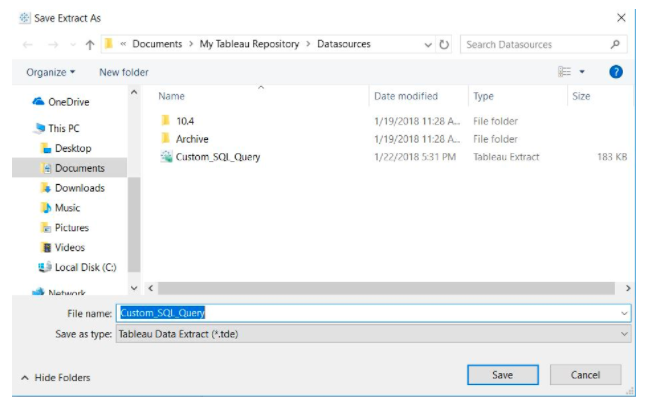Viewport: 648px width, 405px height.
Task: Click the Cancel button
Action: [x=585, y=375]
